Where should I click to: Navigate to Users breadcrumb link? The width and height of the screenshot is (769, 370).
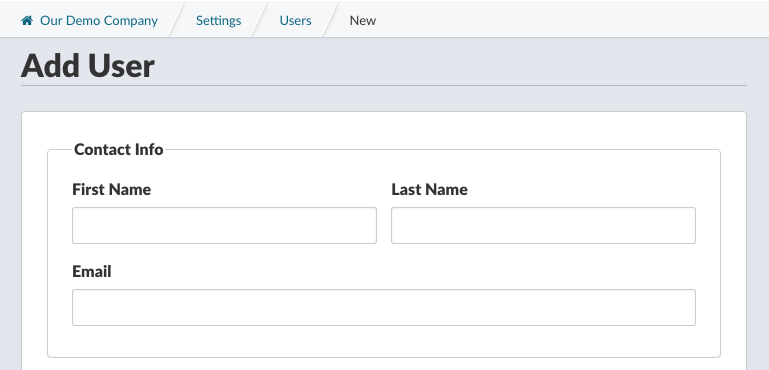(x=295, y=21)
